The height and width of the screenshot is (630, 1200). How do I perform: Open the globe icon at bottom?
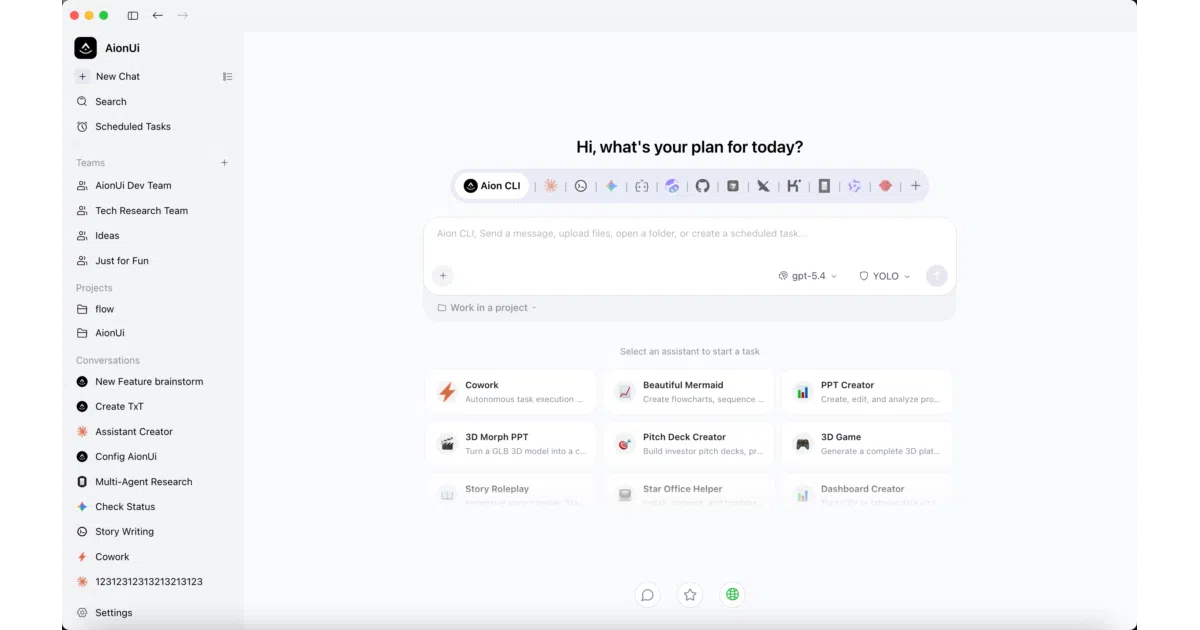coord(732,595)
